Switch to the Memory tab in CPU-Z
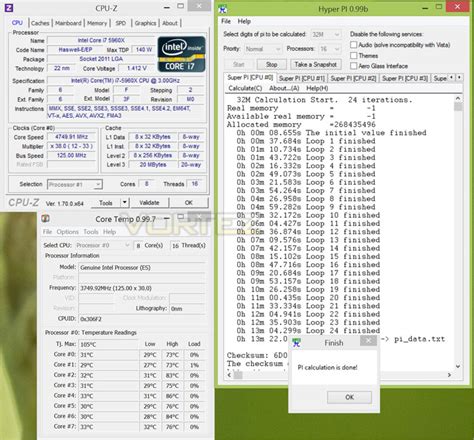 pos(97,23)
